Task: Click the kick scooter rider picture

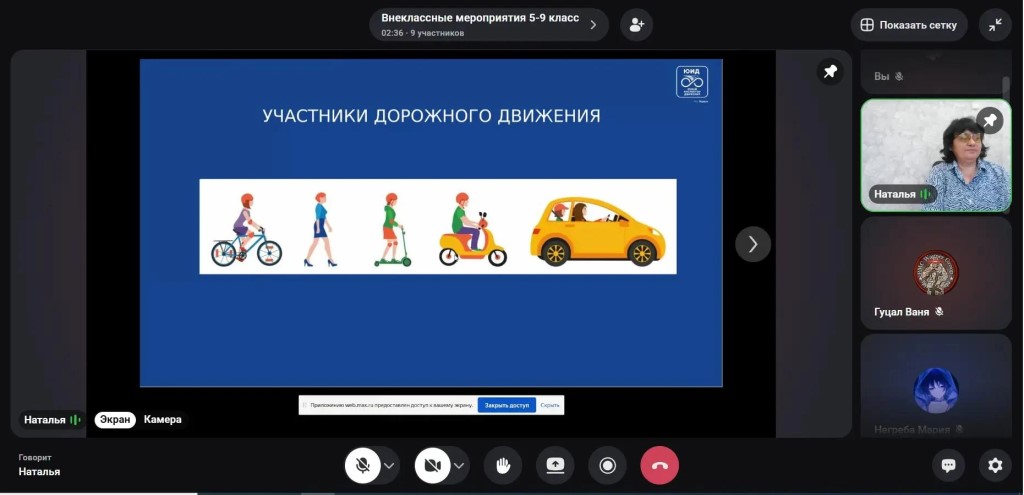Action: [392, 230]
